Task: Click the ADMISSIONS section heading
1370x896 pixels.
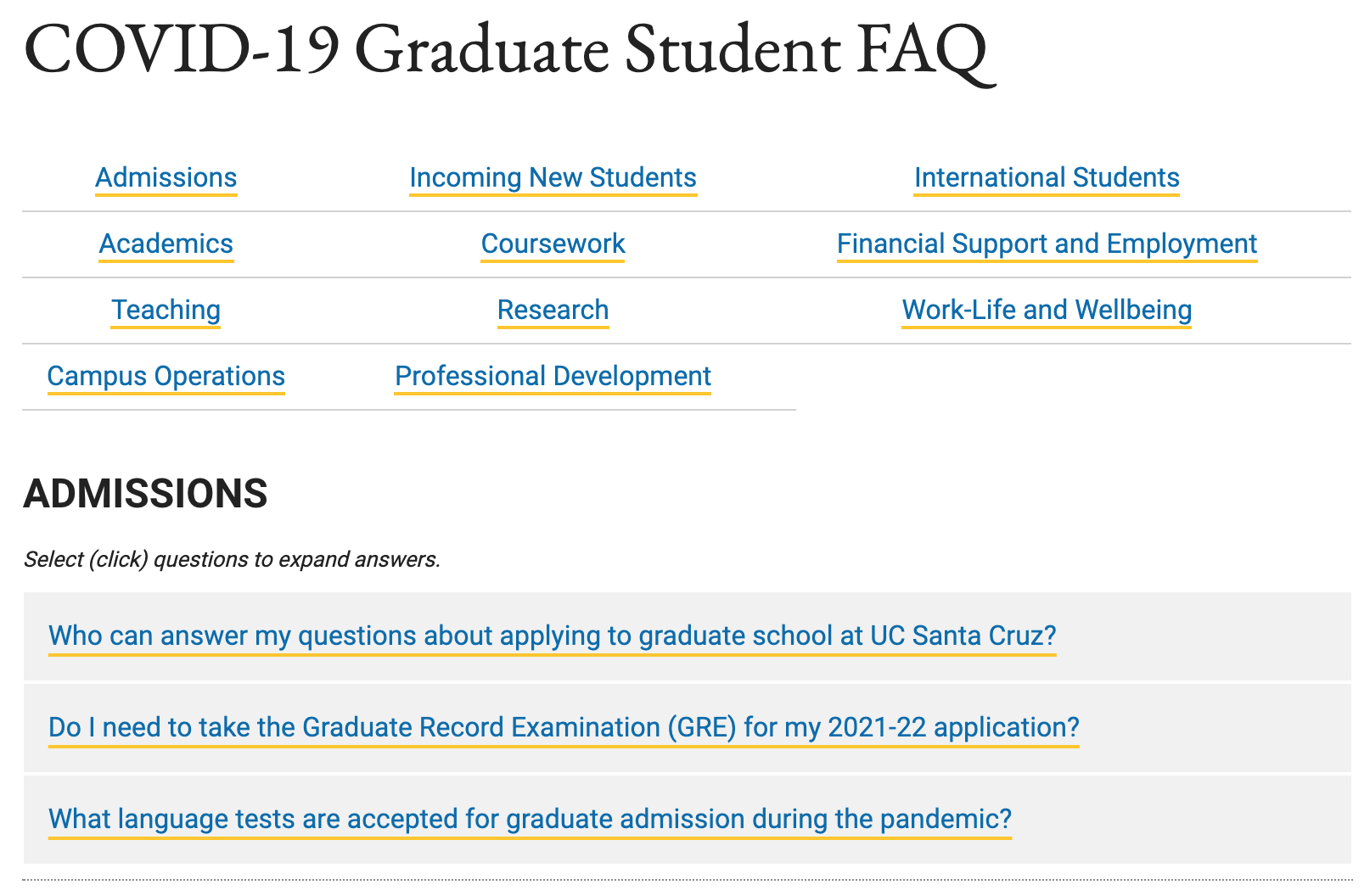Action: [145, 494]
